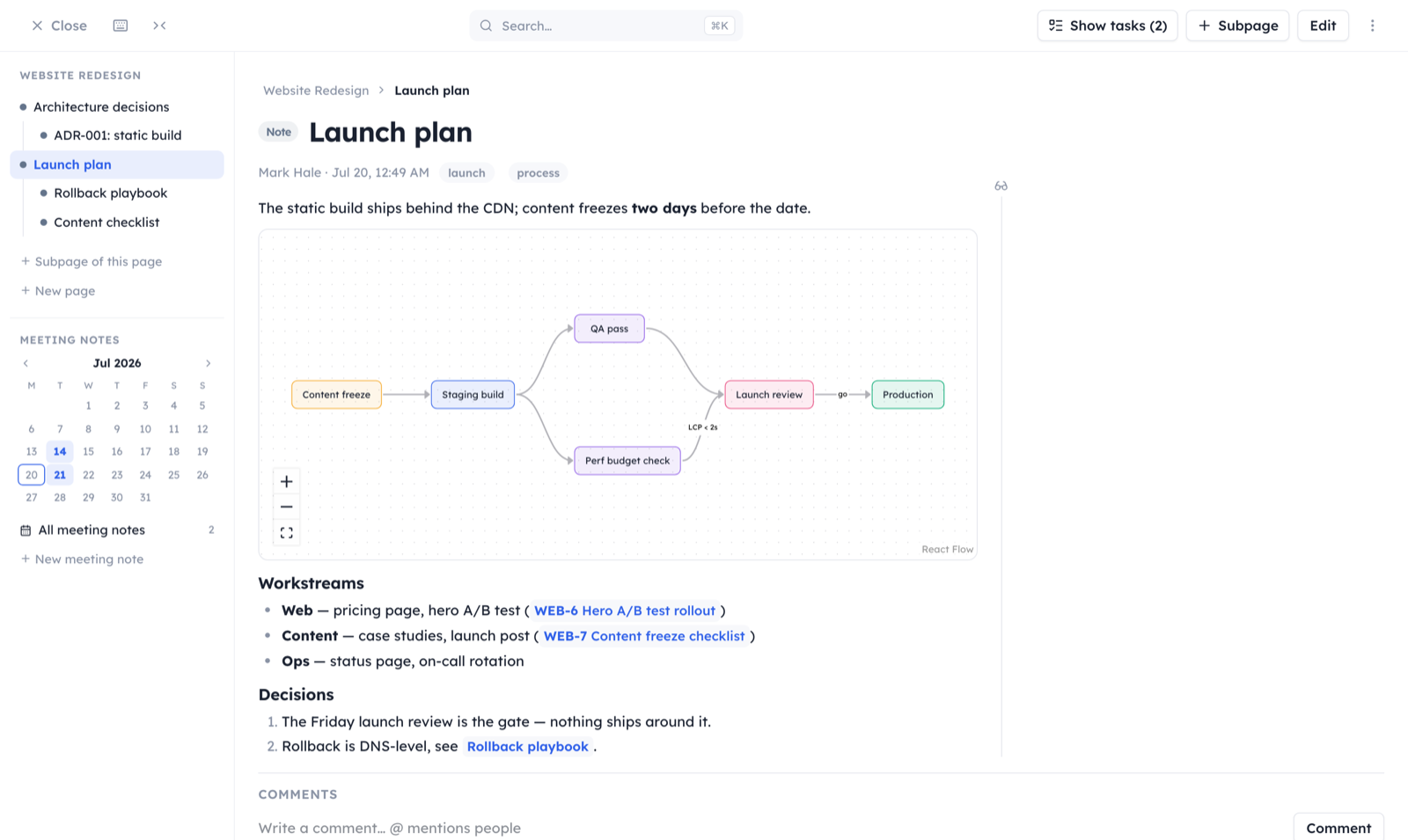Click the React Flow attribution link
This screenshot has width=1408, height=840.
(x=948, y=550)
